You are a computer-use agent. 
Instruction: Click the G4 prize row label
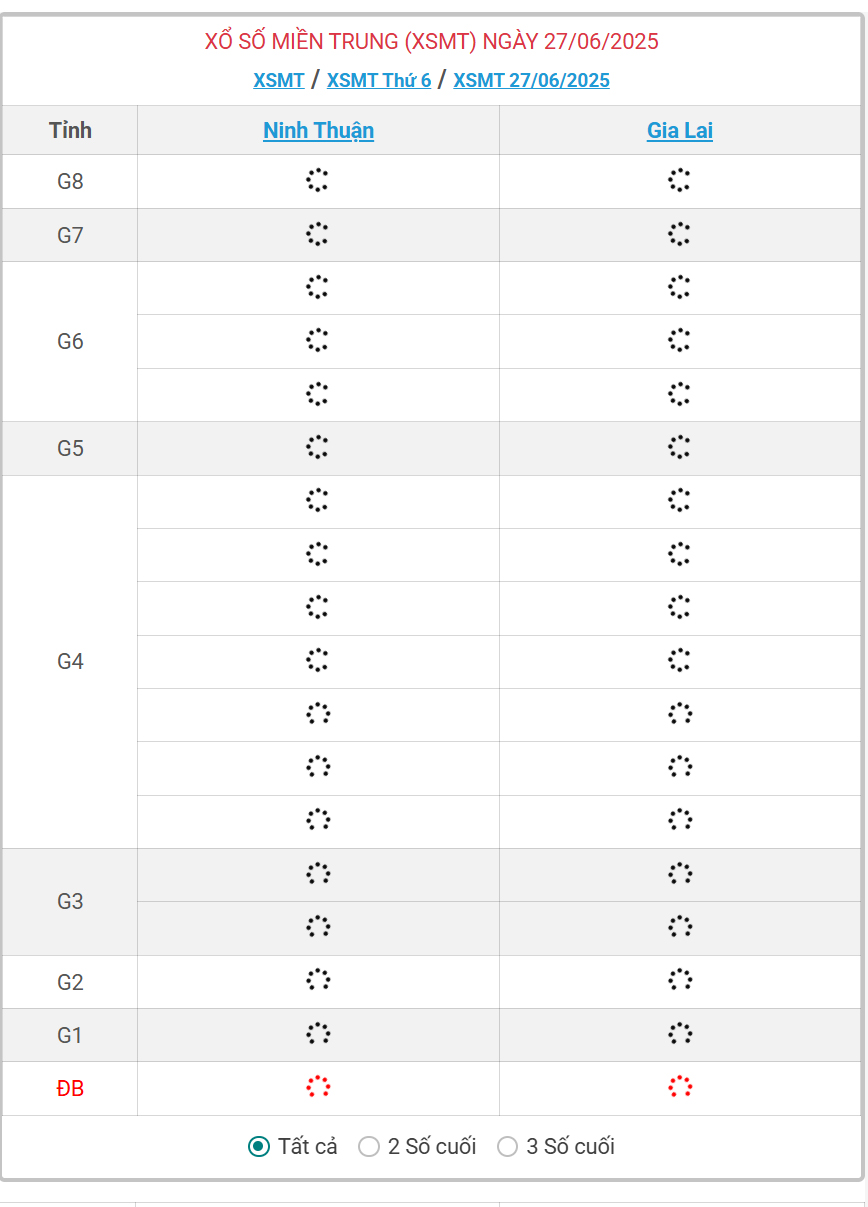[70, 661]
